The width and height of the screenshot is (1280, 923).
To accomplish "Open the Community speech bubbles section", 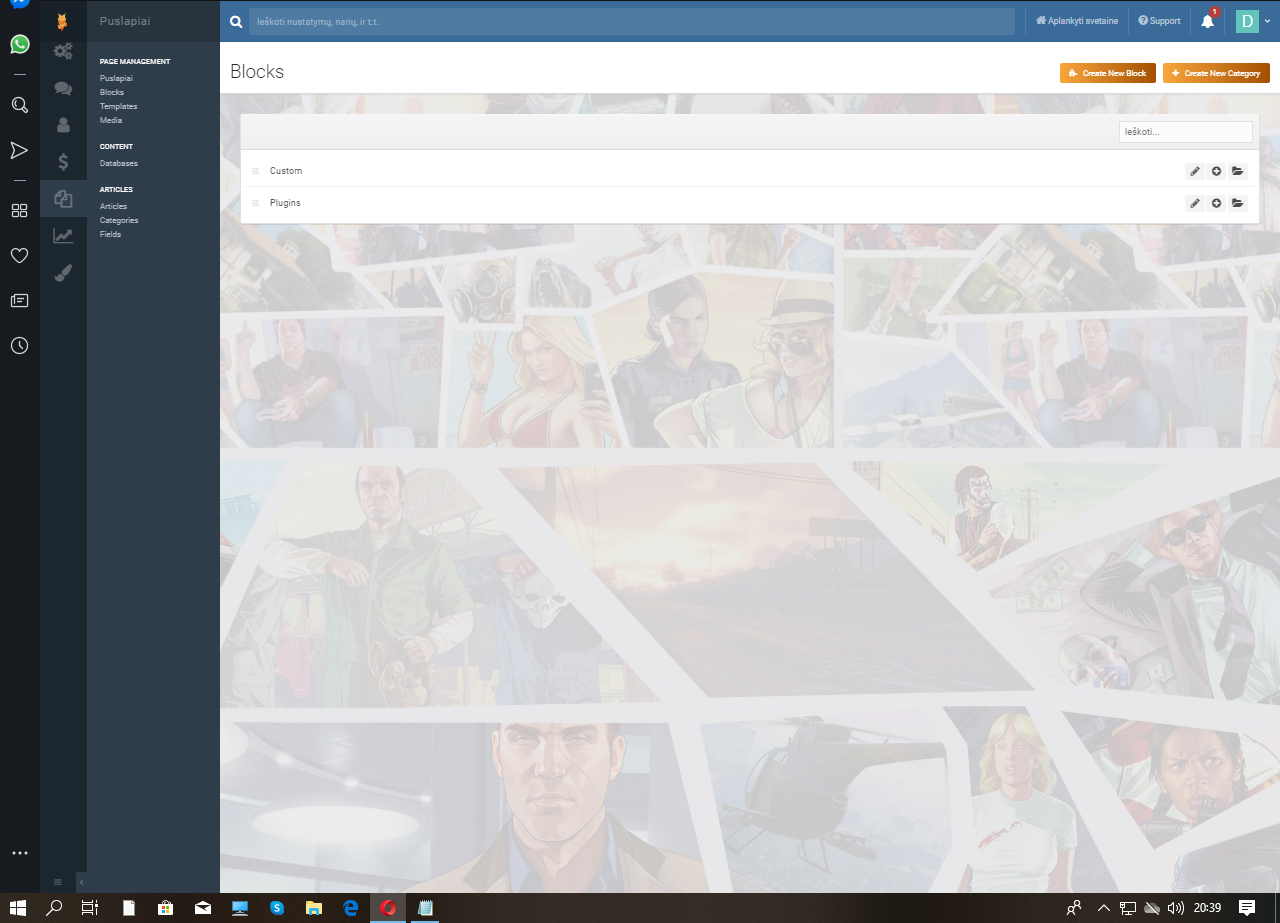I will point(63,88).
